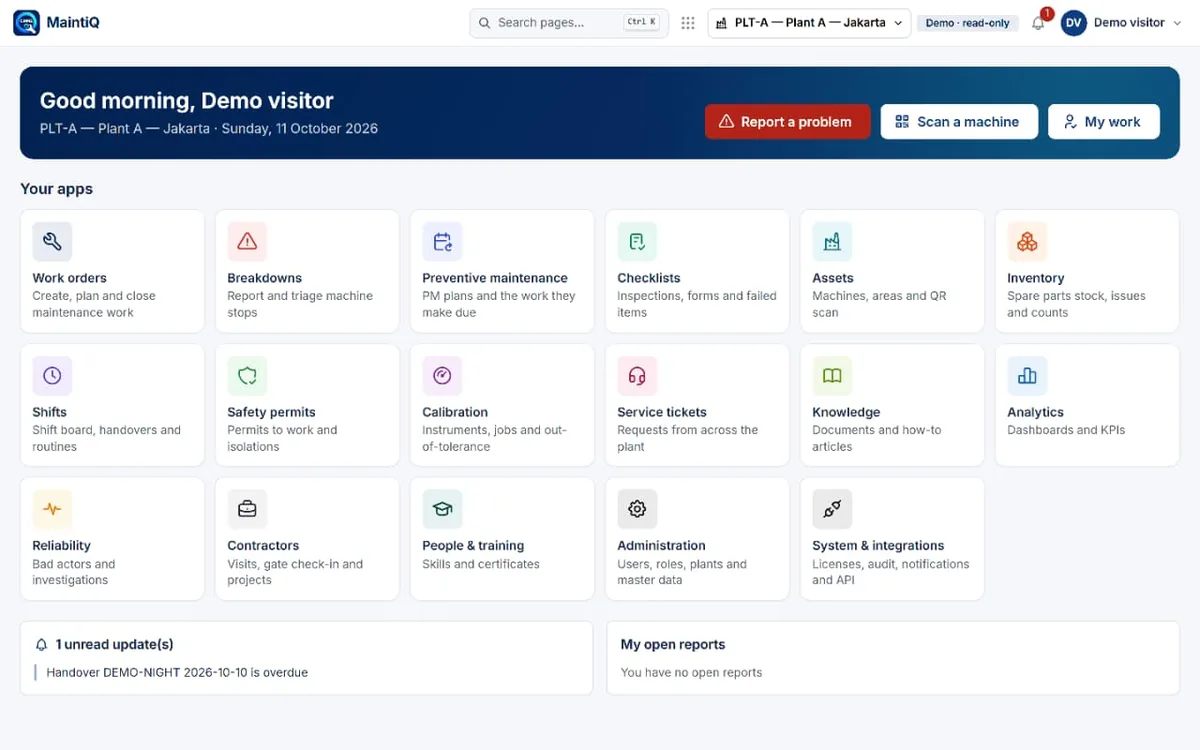Screen dimensions: 1200x750
Task: Open the Calibration gauge icon
Action: tap(442, 376)
